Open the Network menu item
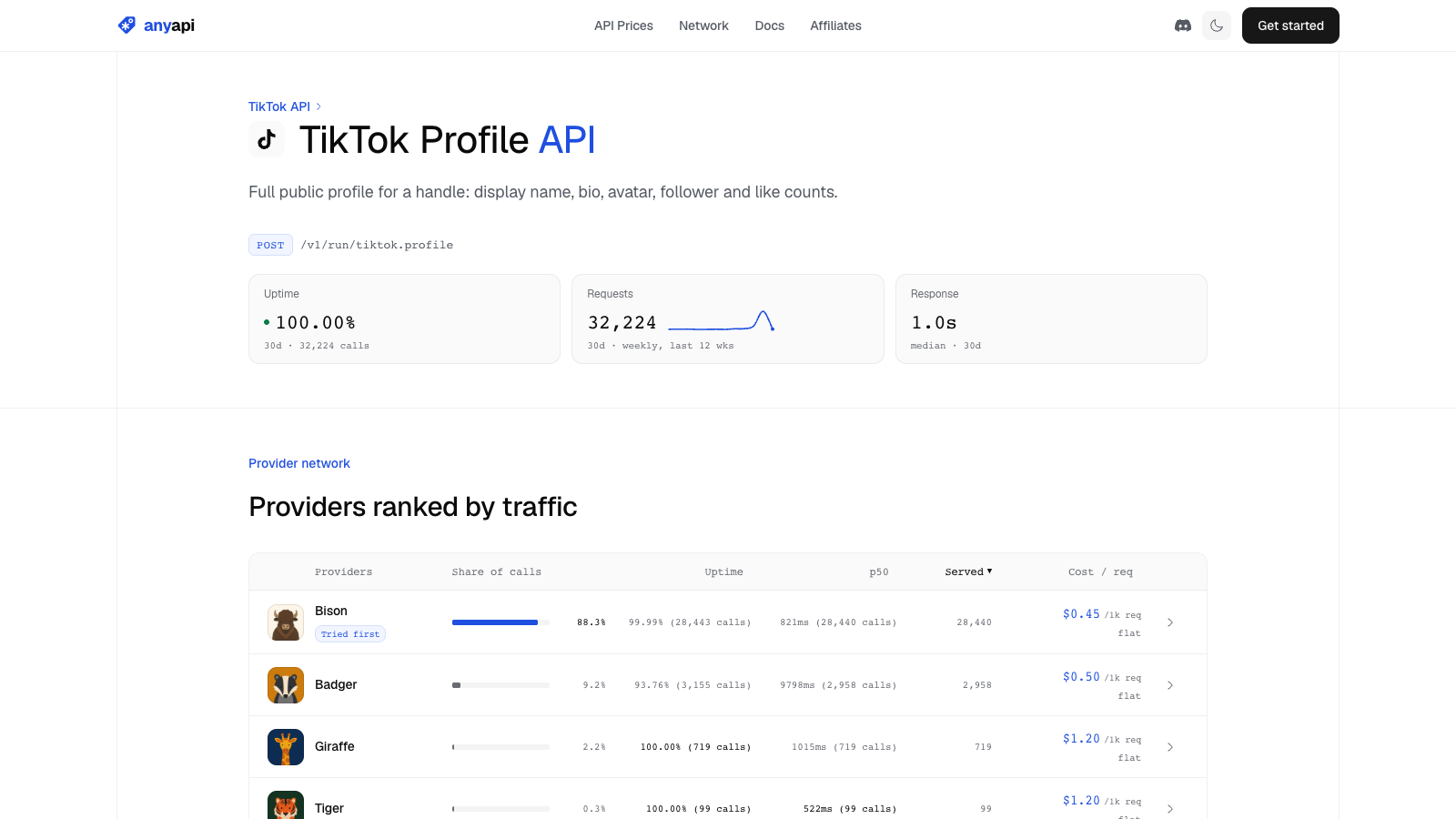The width and height of the screenshot is (1456, 819). (703, 25)
